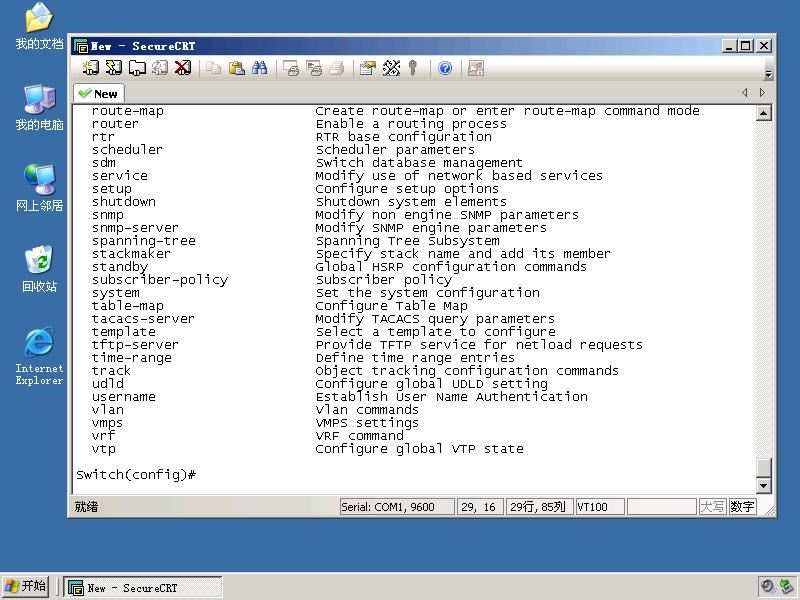Click the Connect toolbar icon
Image resolution: width=800 pixels, height=600 pixels.
coord(91,68)
